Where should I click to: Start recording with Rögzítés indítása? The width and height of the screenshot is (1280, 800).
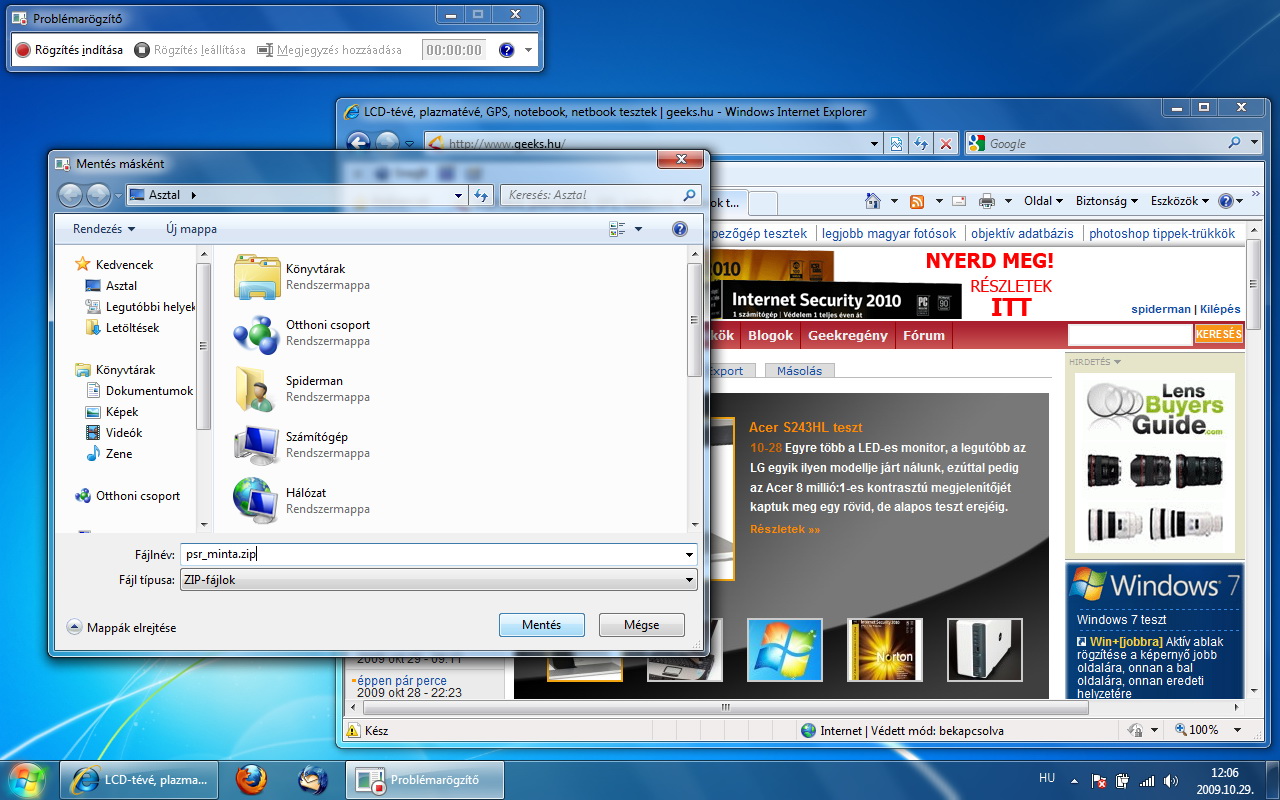pyautogui.click(x=69, y=50)
